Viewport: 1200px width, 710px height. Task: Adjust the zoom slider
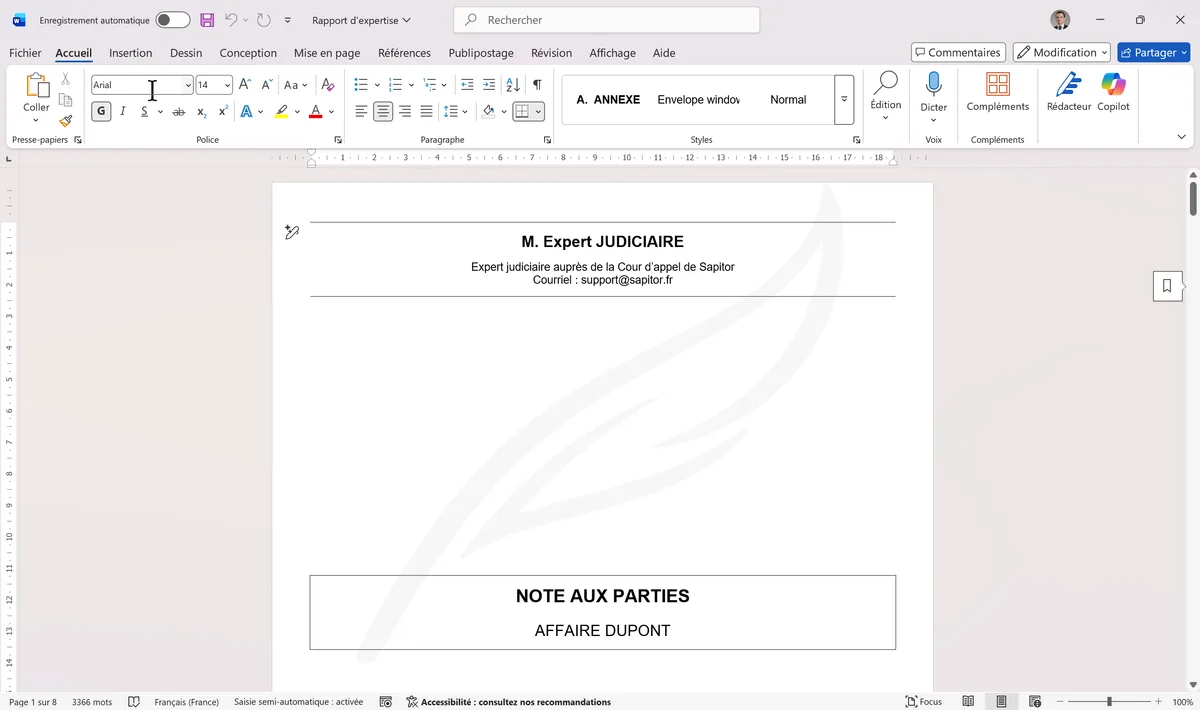point(1110,701)
